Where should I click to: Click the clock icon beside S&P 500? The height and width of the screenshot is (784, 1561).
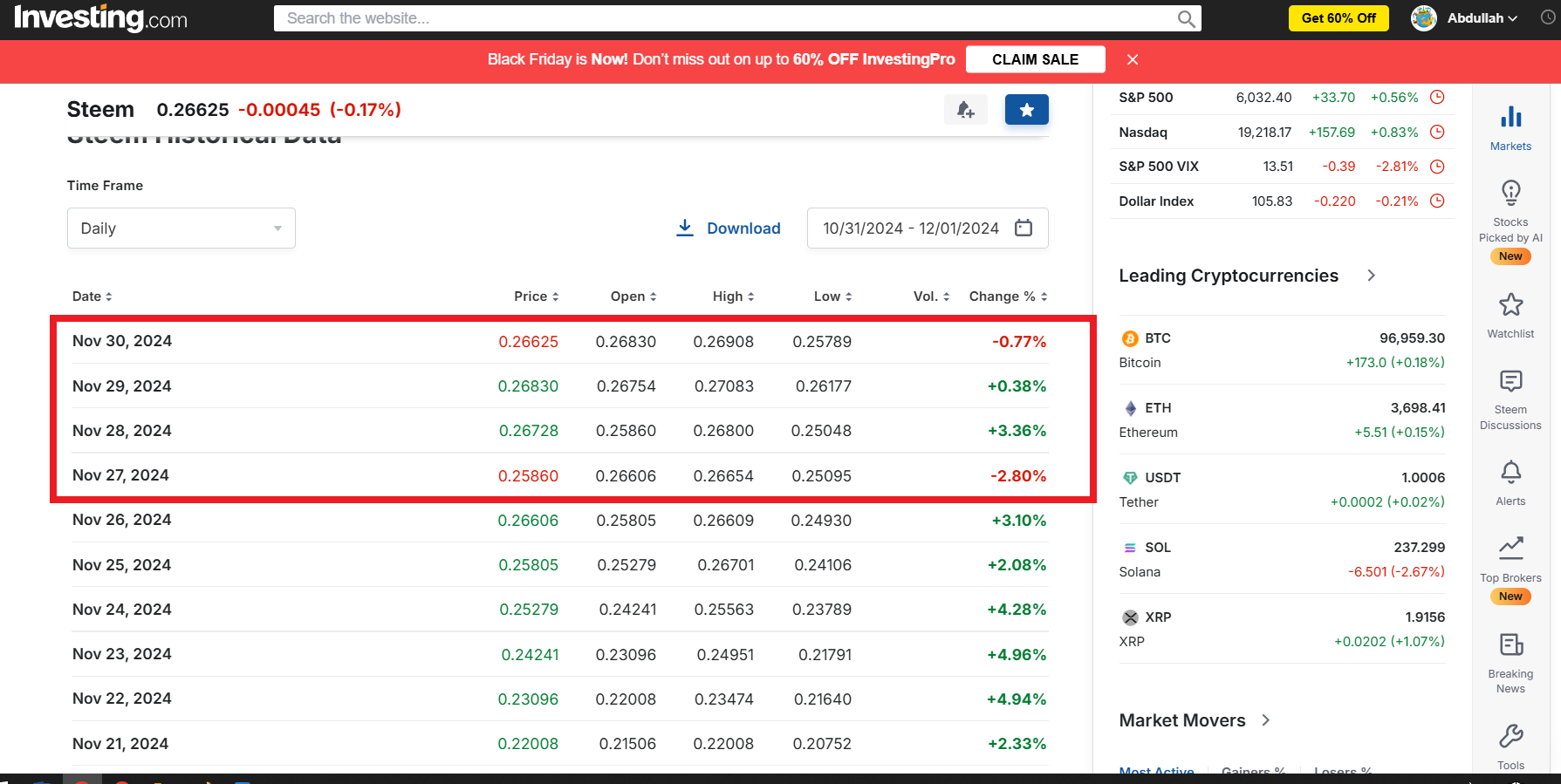coord(1437,98)
